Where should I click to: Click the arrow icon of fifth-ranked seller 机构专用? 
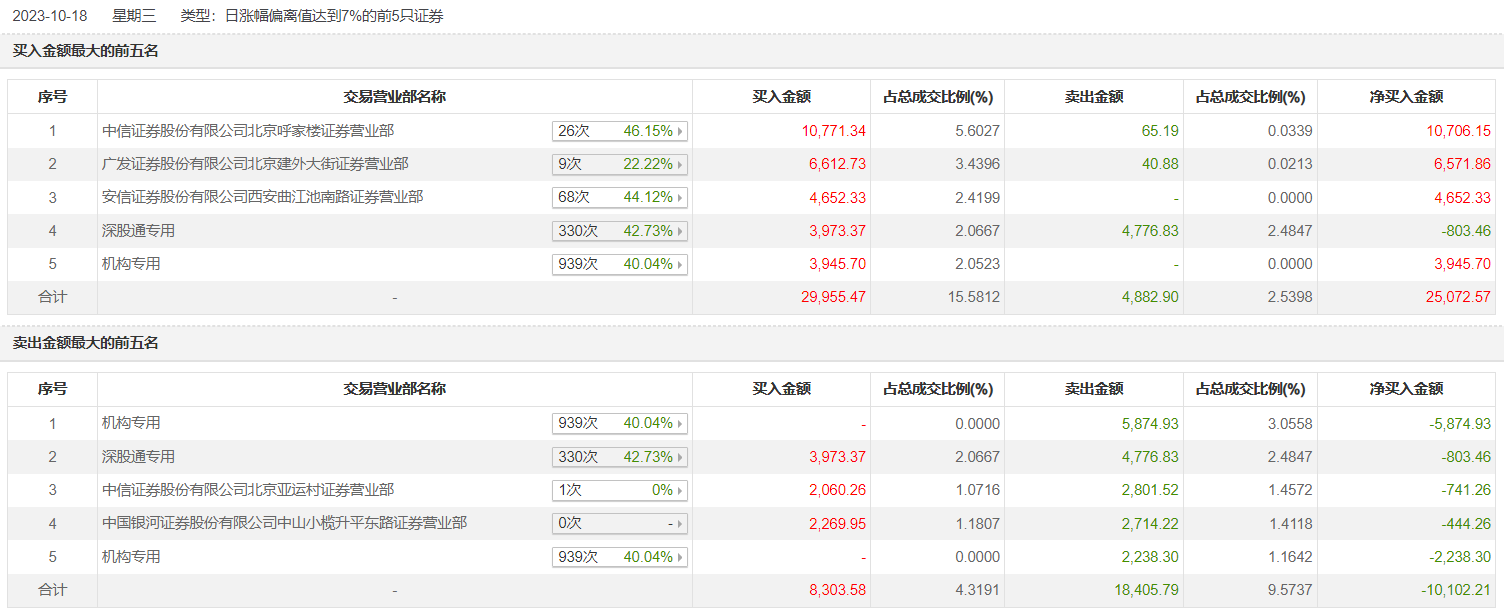coord(681,557)
